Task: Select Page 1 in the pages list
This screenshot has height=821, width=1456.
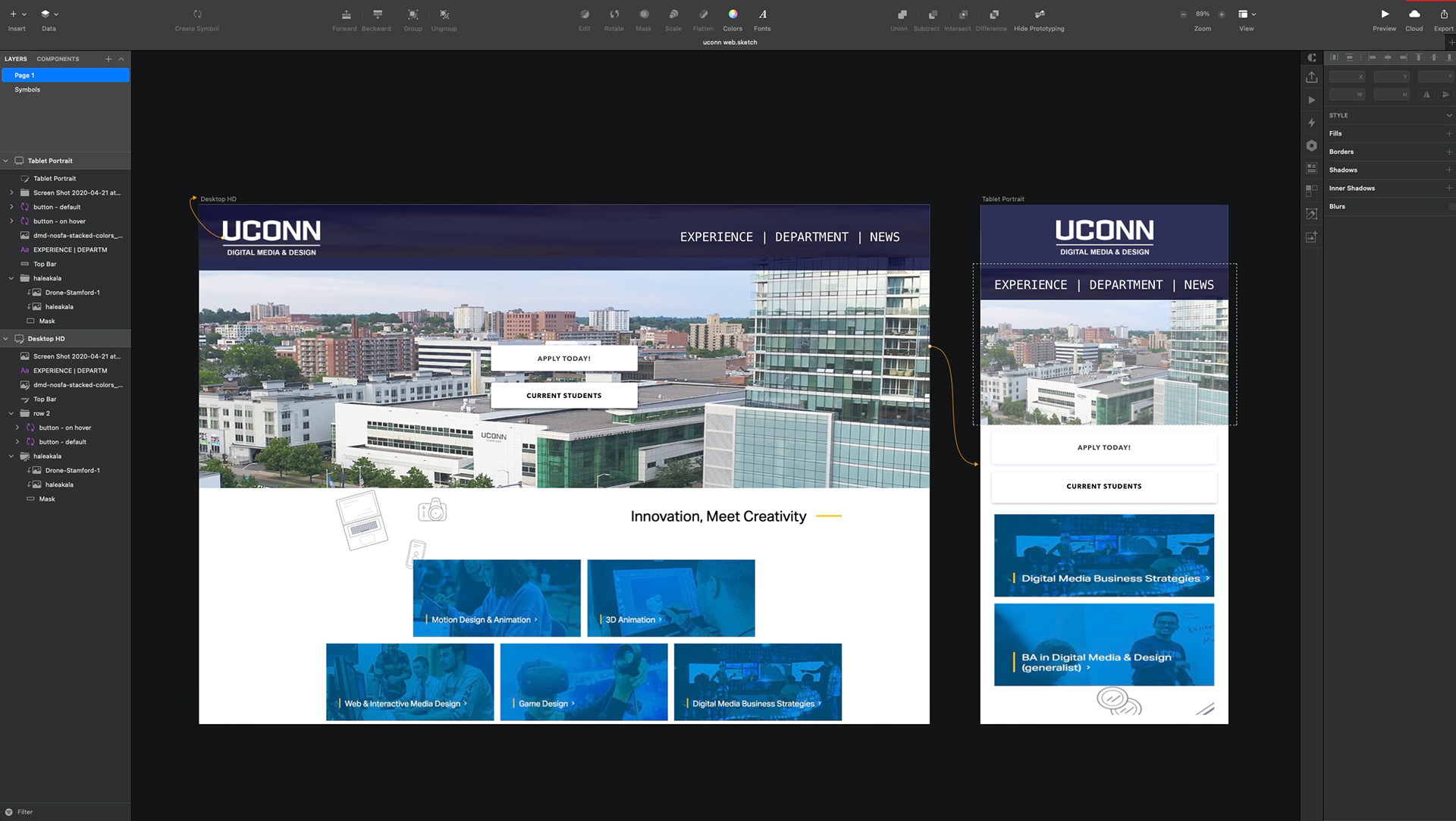Action: point(65,75)
